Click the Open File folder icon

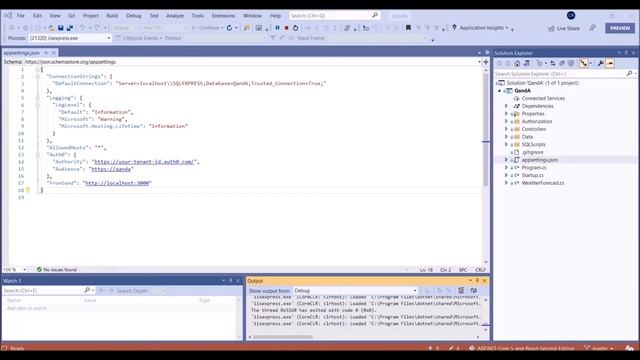[51, 28]
